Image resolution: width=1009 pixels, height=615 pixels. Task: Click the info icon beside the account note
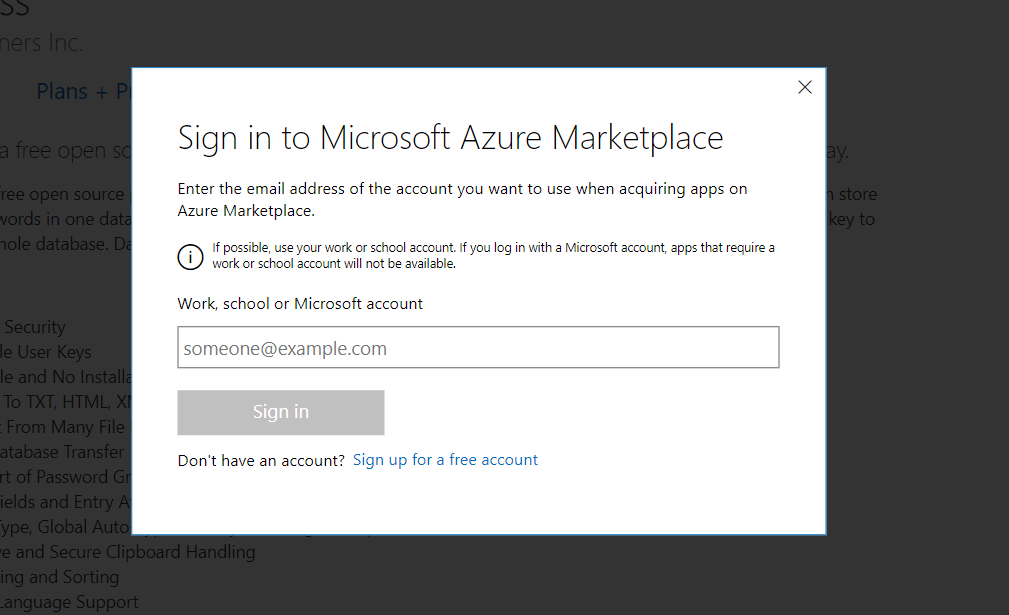coord(190,257)
